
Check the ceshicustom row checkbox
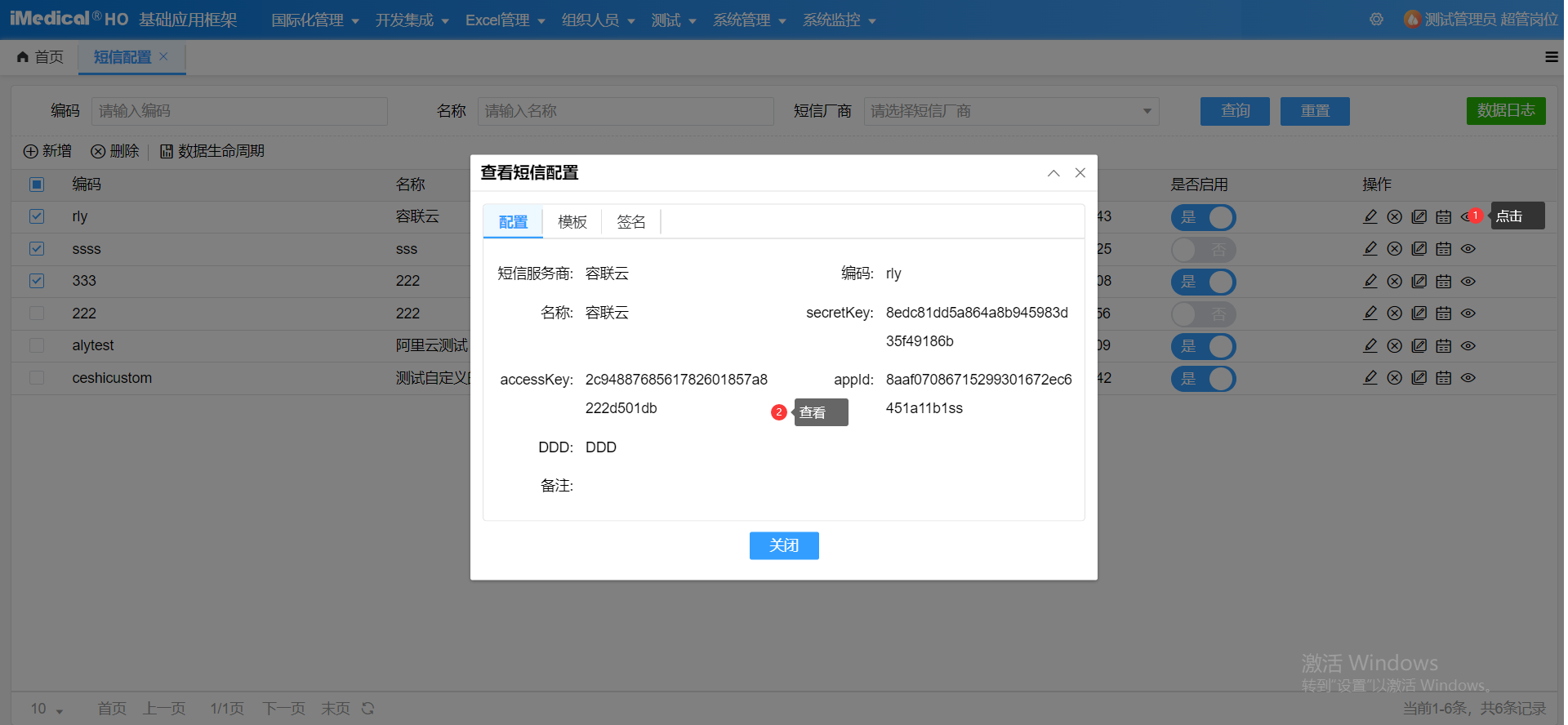[37, 378]
